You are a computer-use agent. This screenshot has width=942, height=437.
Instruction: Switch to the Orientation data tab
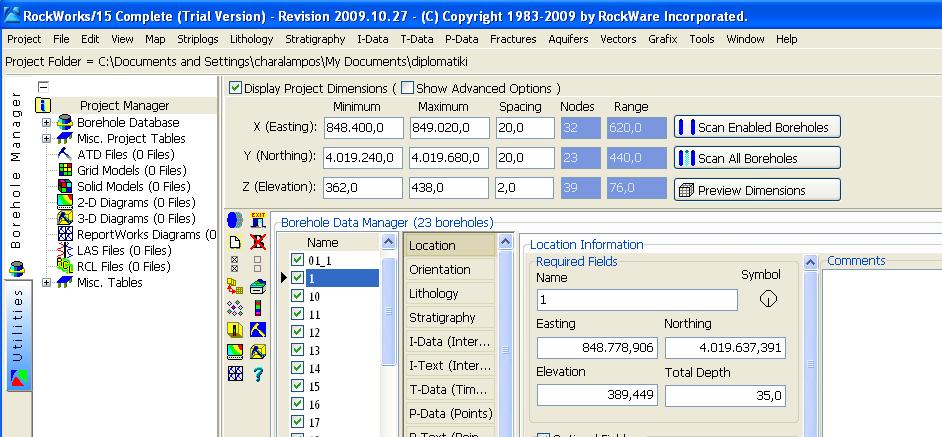tap(451, 270)
